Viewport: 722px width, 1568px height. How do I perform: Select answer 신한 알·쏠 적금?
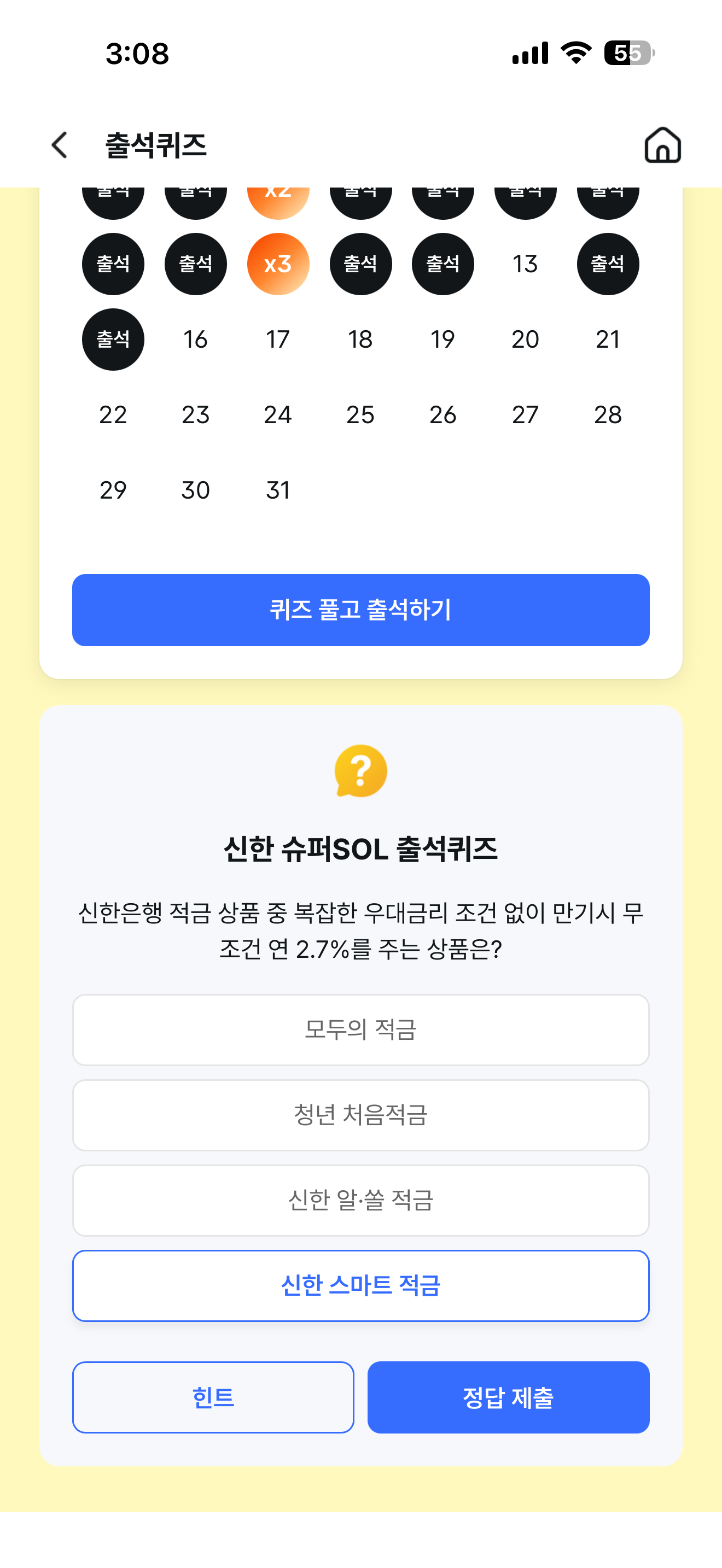361,1201
